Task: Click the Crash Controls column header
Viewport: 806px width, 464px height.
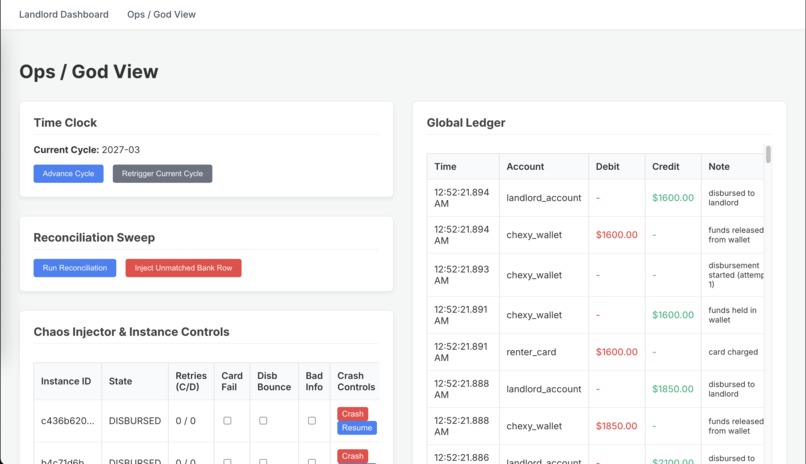Action: click(x=356, y=381)
